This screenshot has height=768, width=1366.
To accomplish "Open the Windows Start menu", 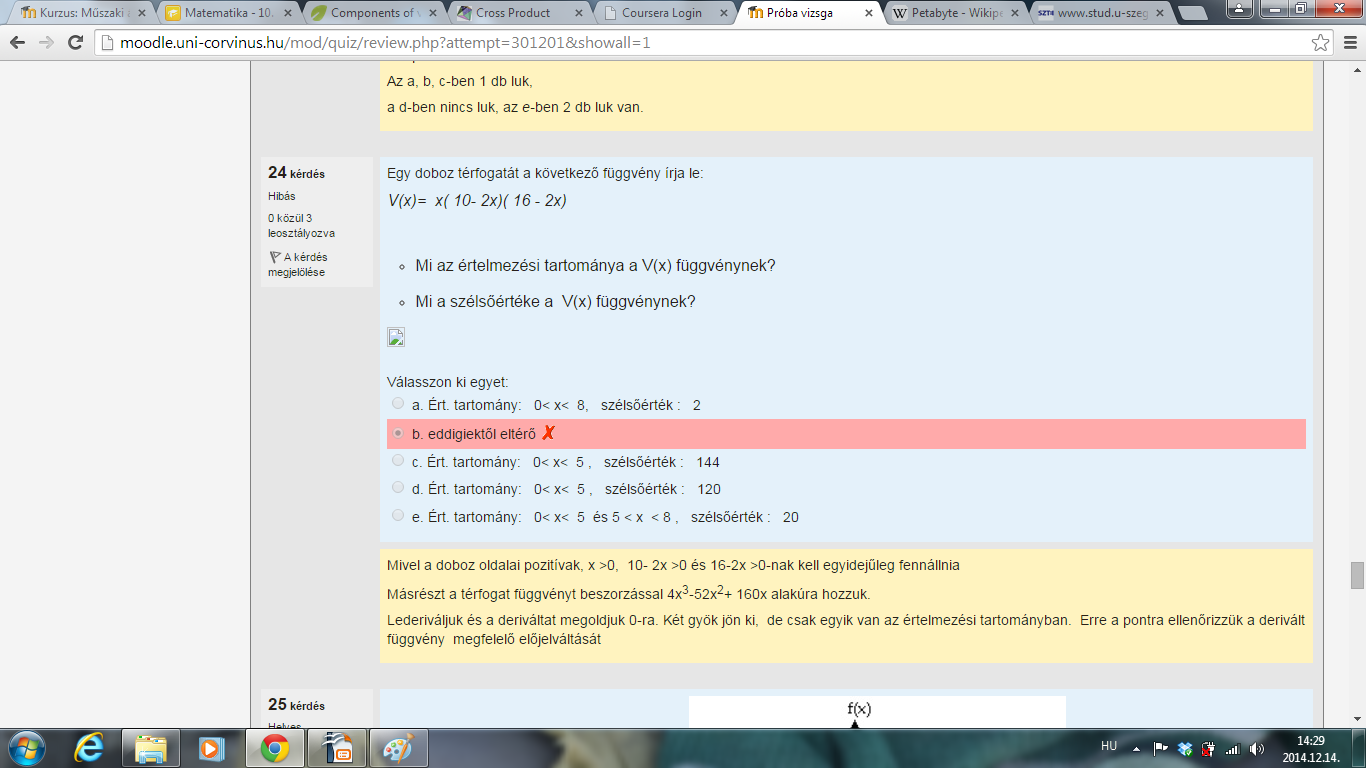I will click(27, 747).
